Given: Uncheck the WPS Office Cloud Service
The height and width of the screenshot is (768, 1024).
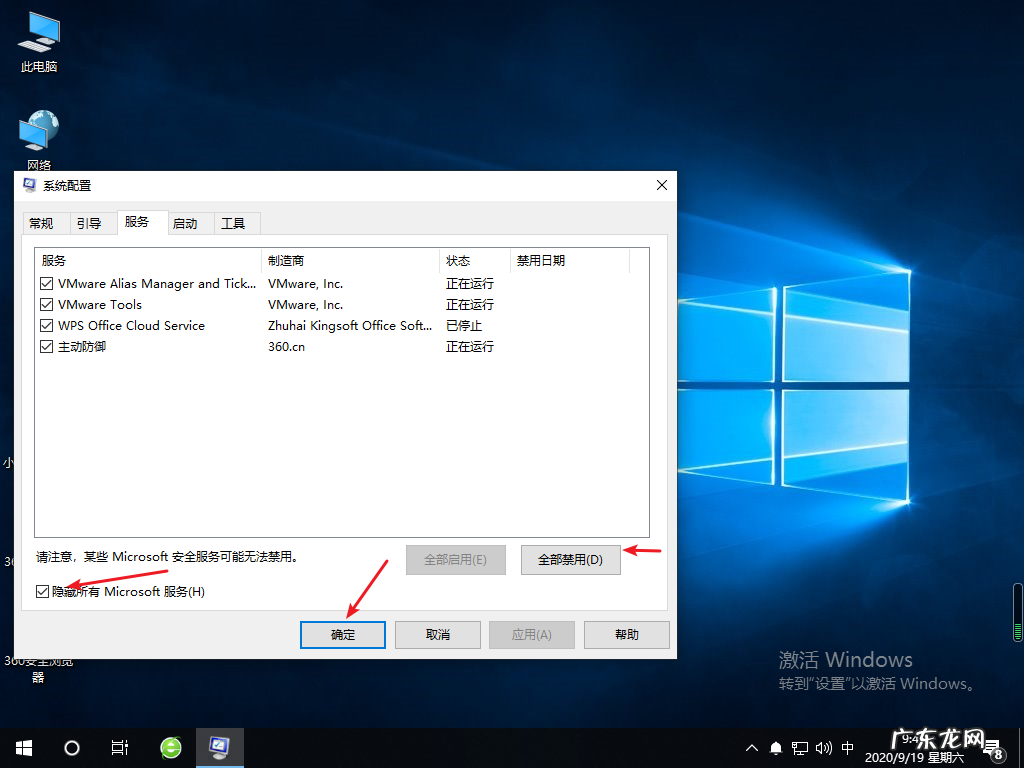Looking at the screenshot, I should pos(46,325).
